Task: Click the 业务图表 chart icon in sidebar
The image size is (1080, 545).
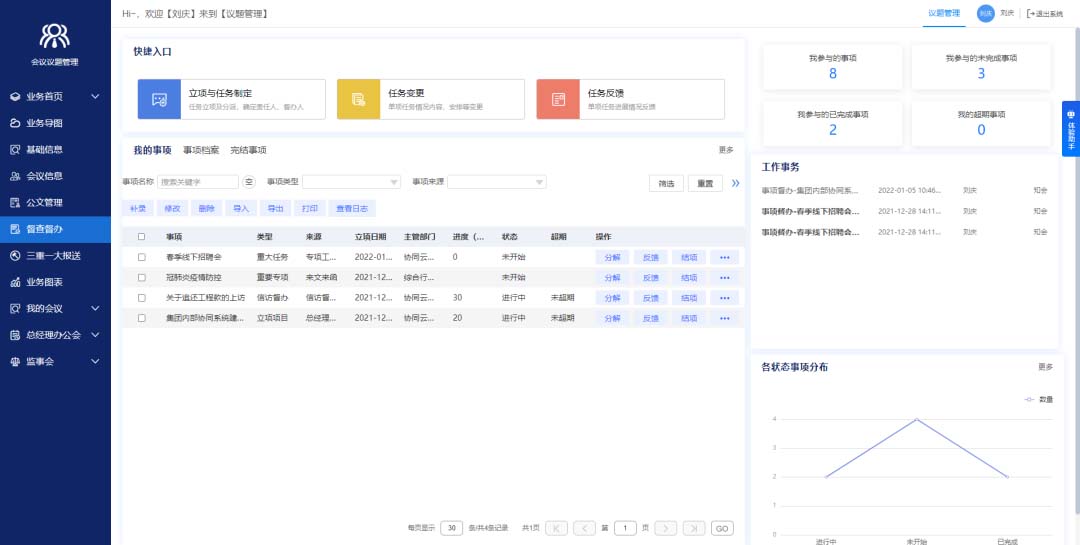Action: tap(15, 282)
